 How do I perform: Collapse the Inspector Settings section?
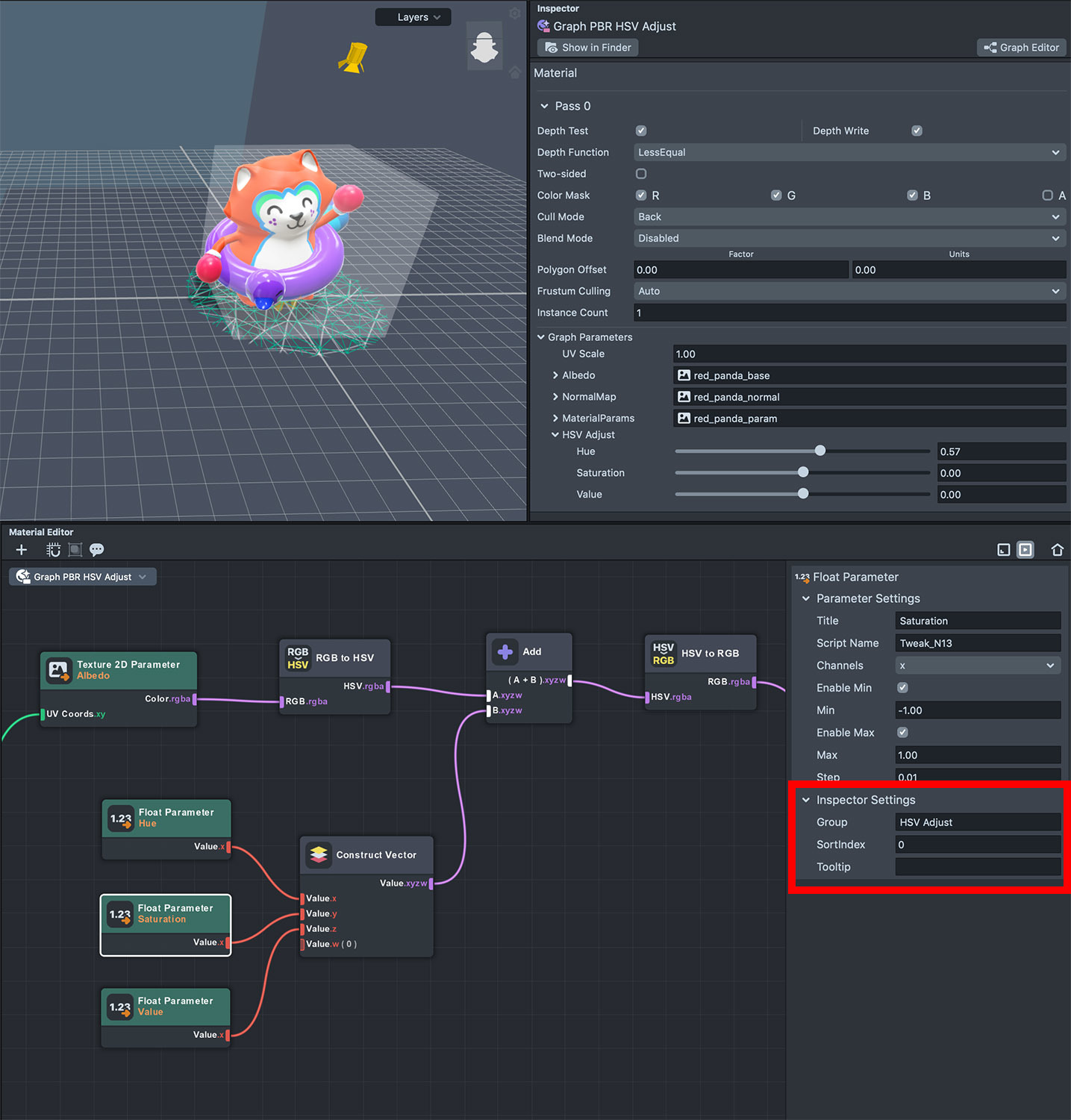[x=806, y=800]
